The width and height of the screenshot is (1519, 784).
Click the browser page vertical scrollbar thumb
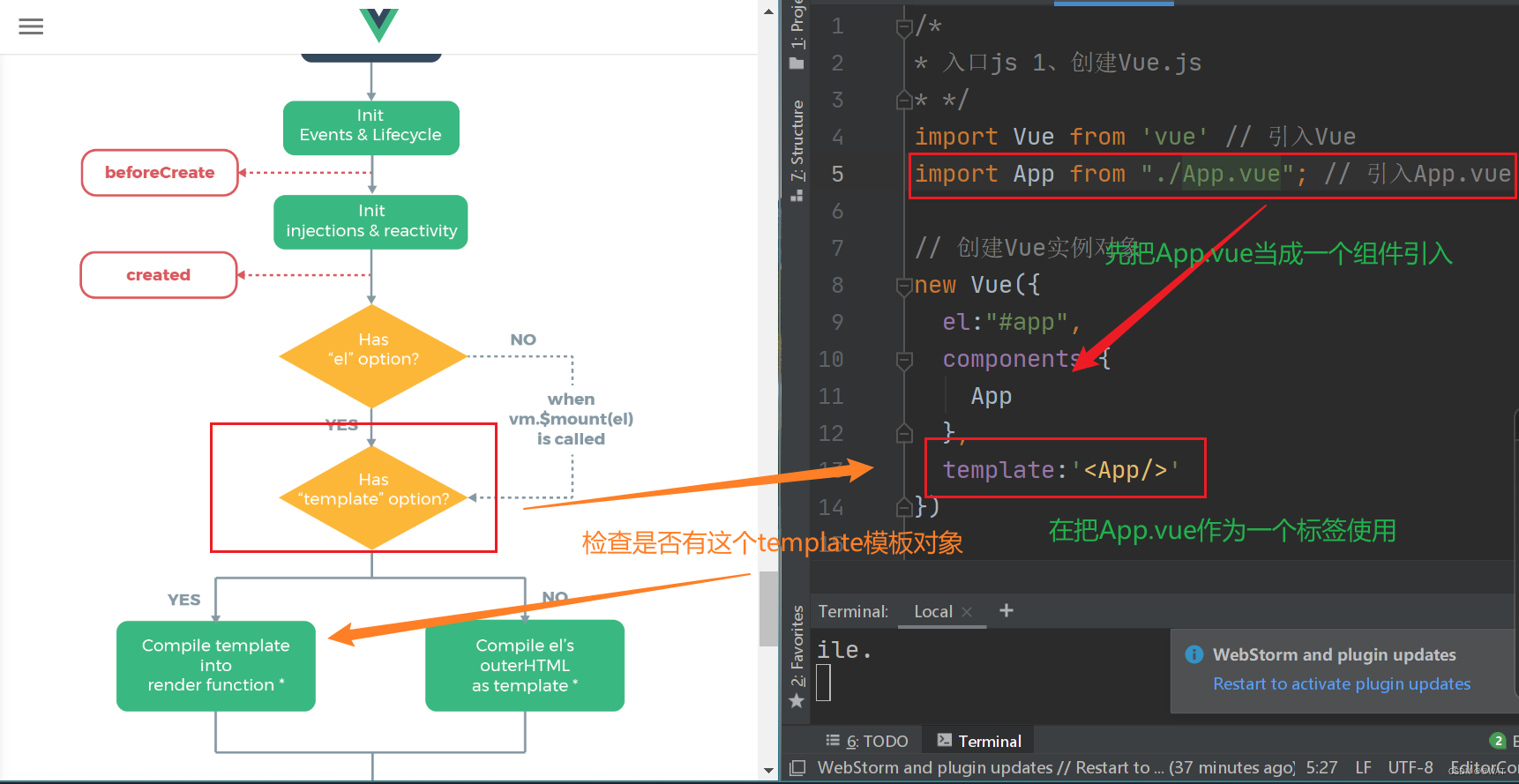(768, 609)
